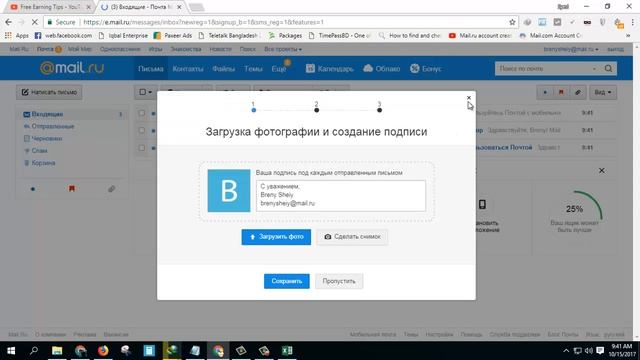640x360 pixels.
Task: Click the mail search field
Action: [x=543, y=69]
